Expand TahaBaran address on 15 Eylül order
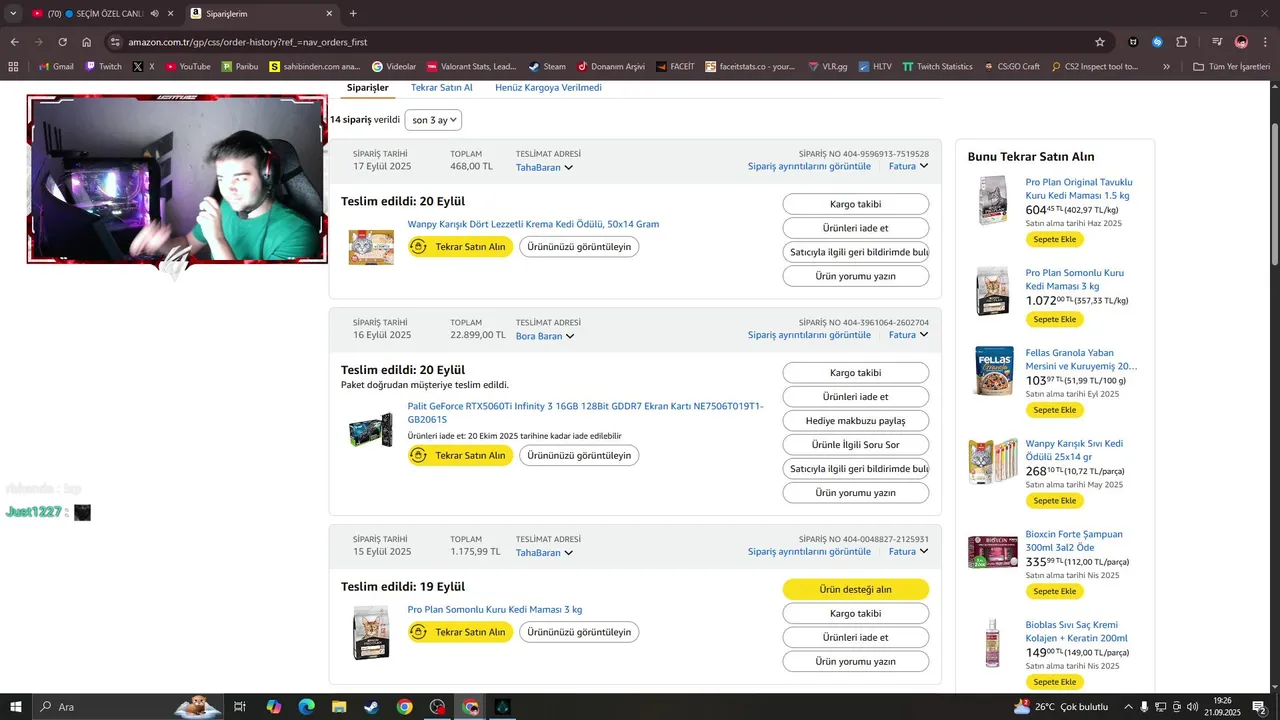This screenshot has height=720, width=1280. tap(544, 552)
